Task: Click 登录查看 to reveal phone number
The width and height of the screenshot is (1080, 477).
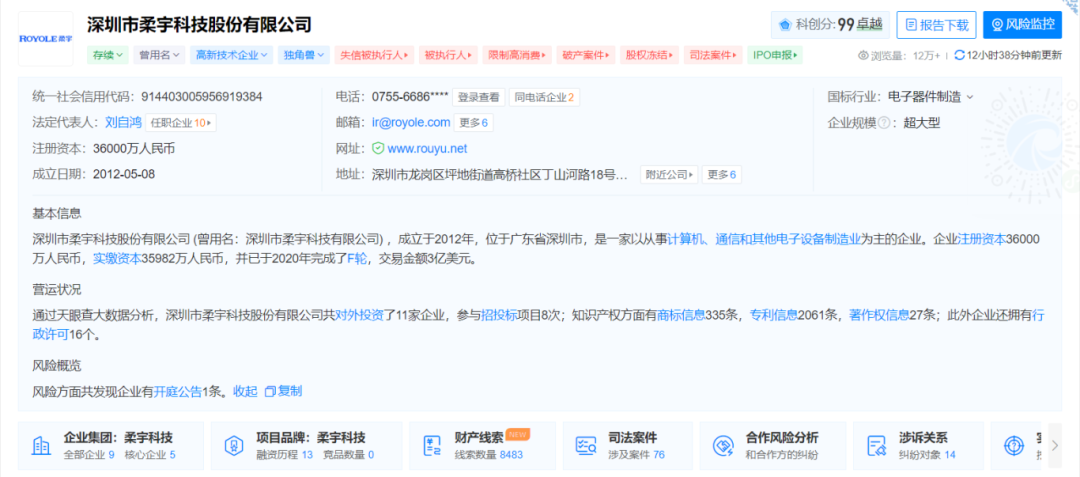Action: pyautogui.click(x=479, y=97)
